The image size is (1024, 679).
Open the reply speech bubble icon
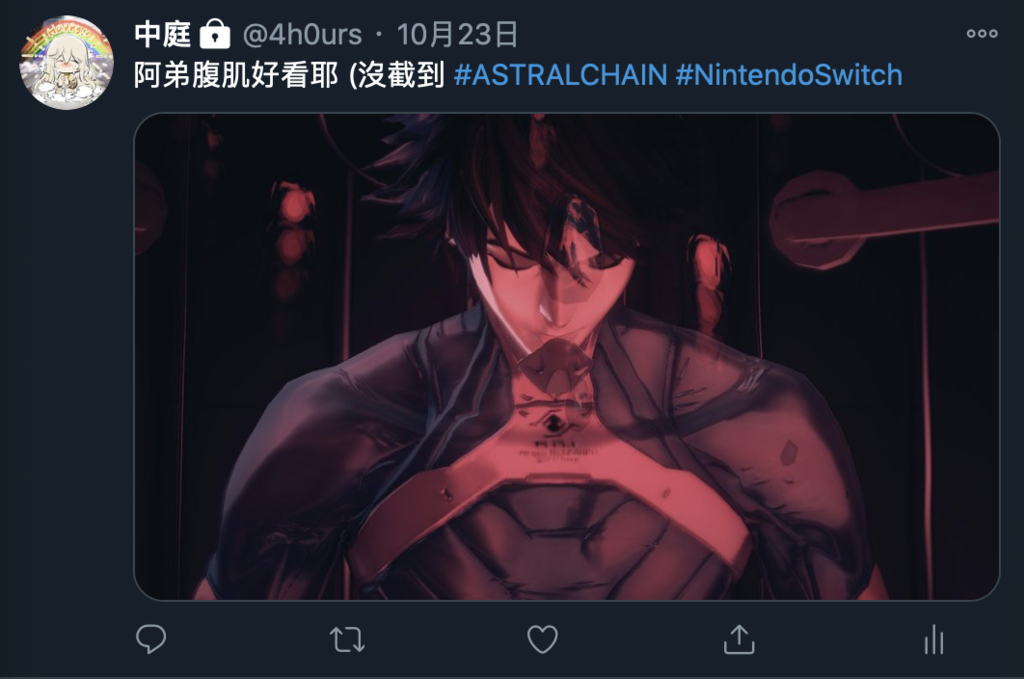pyautogui.click(x=151, y=639)
